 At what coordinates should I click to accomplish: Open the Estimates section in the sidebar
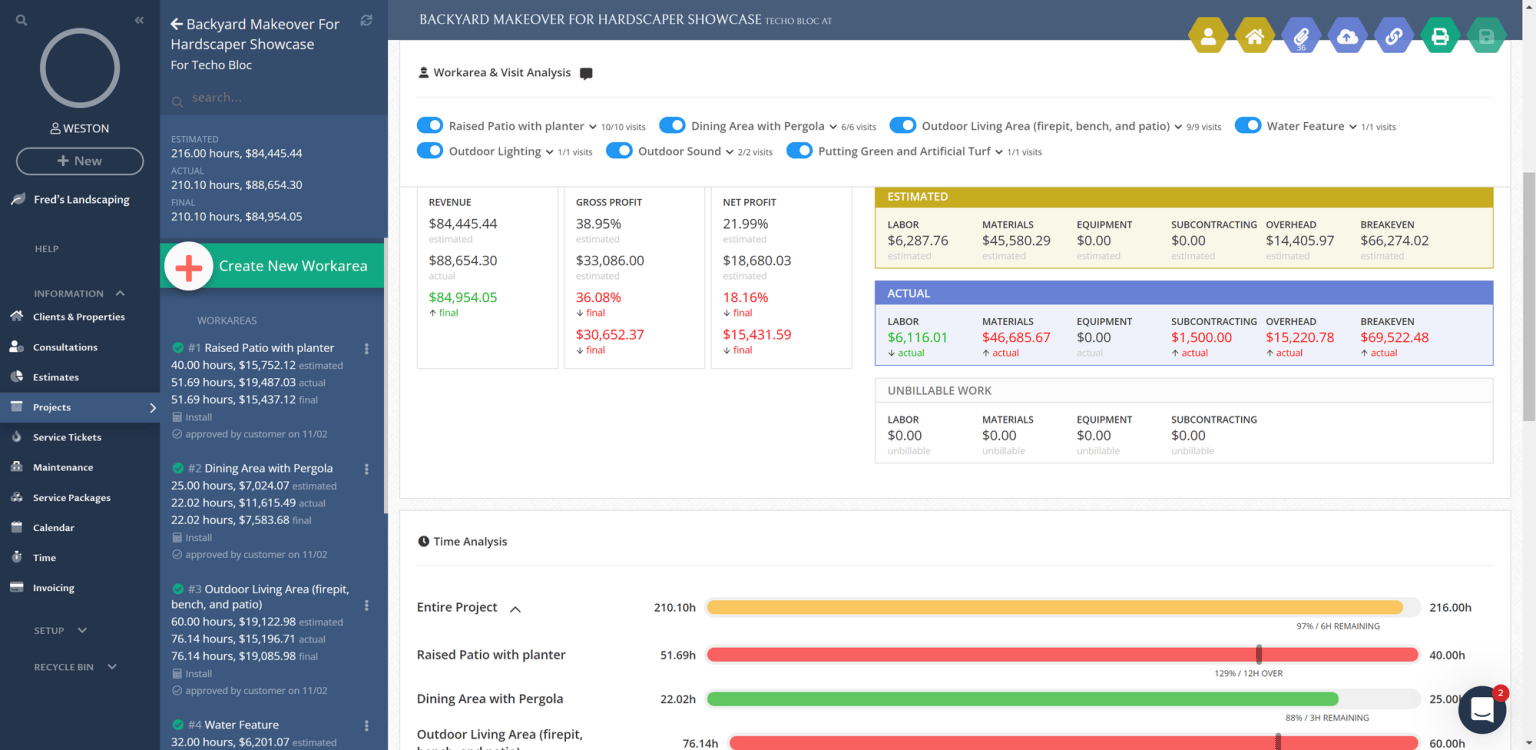click(x=53, y=377)
